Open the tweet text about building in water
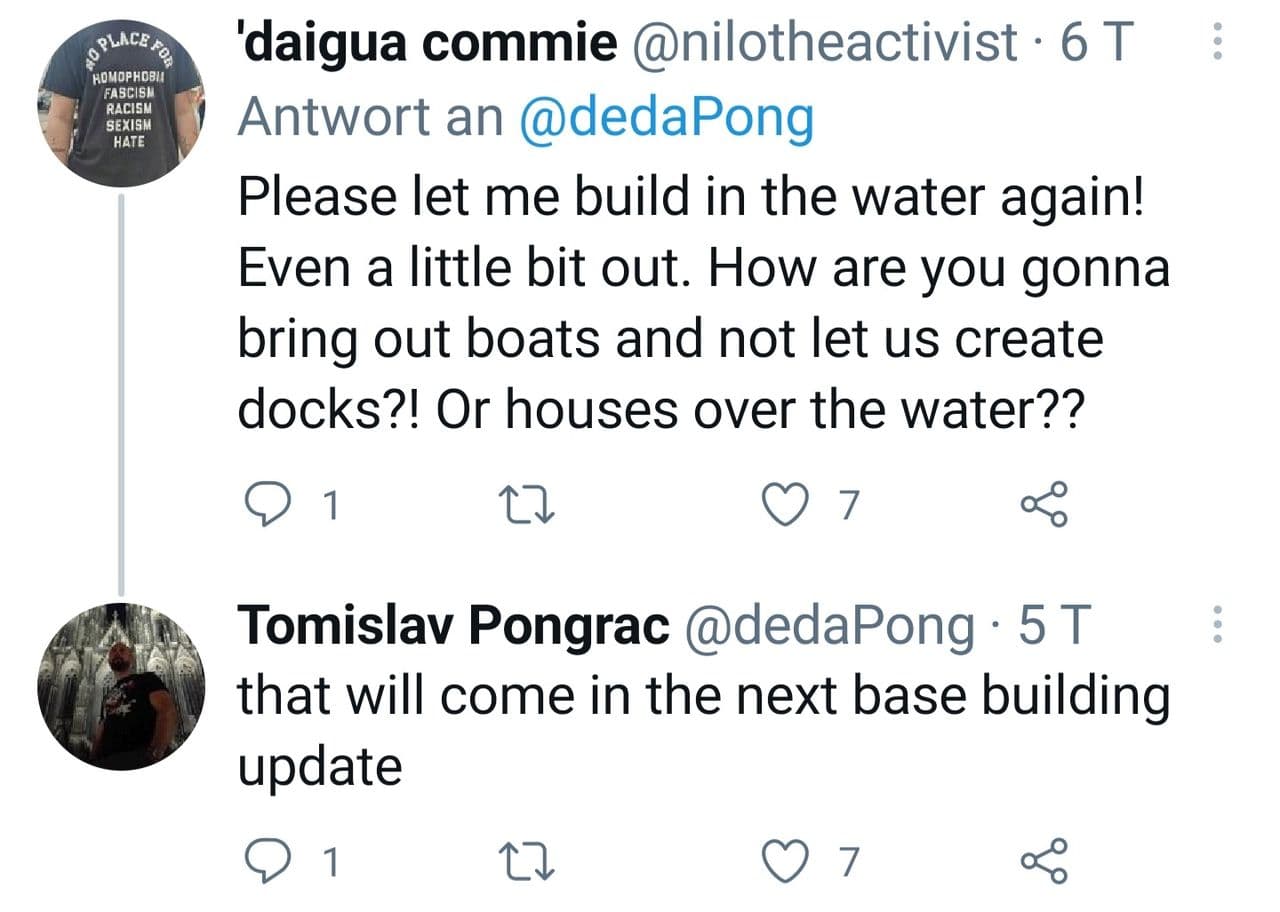 [690, 302]
